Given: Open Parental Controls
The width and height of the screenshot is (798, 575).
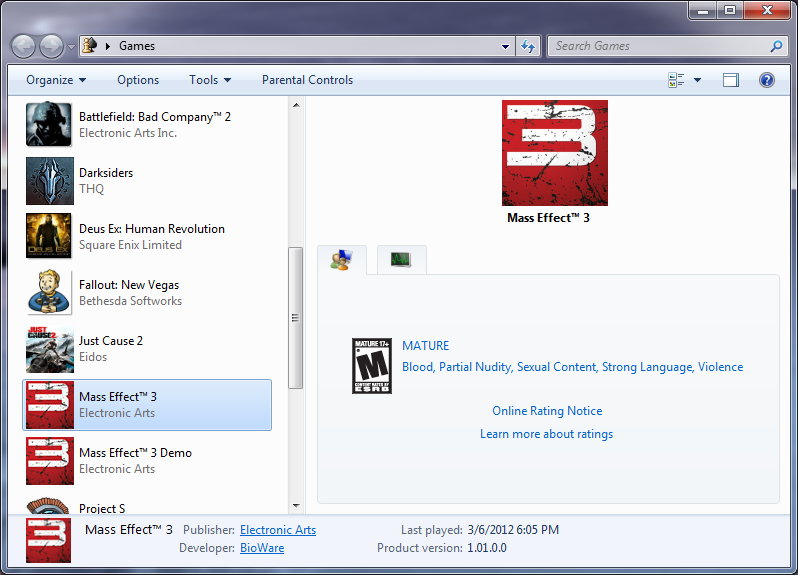Looking at the screenshot, I should coord(307,80).
